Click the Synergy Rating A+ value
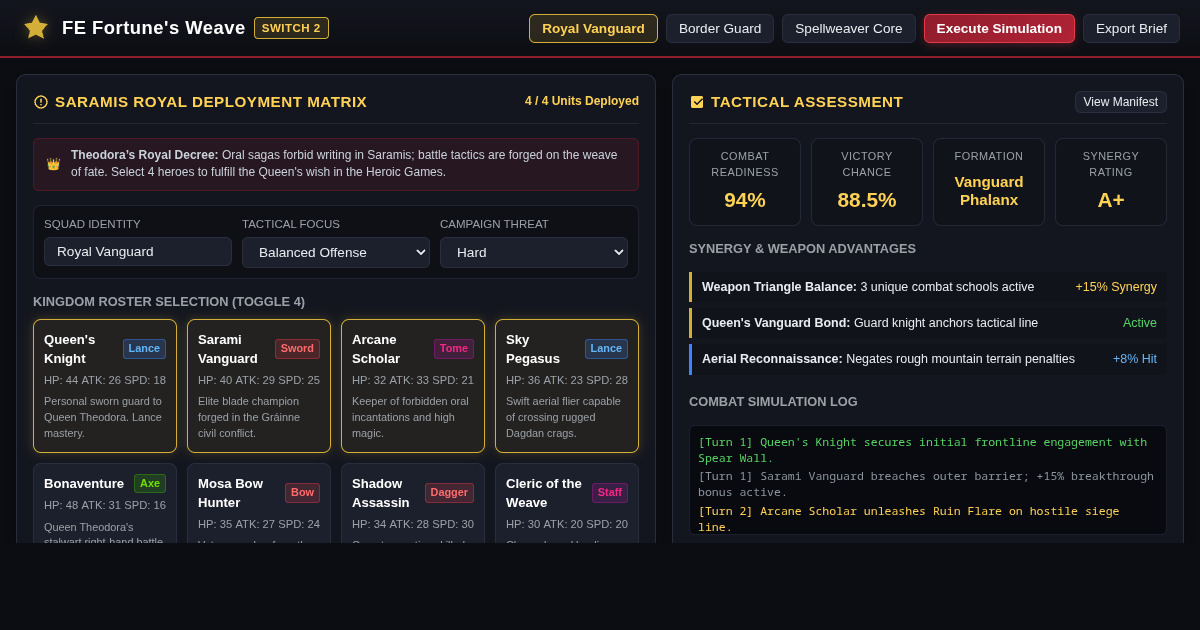The image size is (1200, 630). (1111, 200)
